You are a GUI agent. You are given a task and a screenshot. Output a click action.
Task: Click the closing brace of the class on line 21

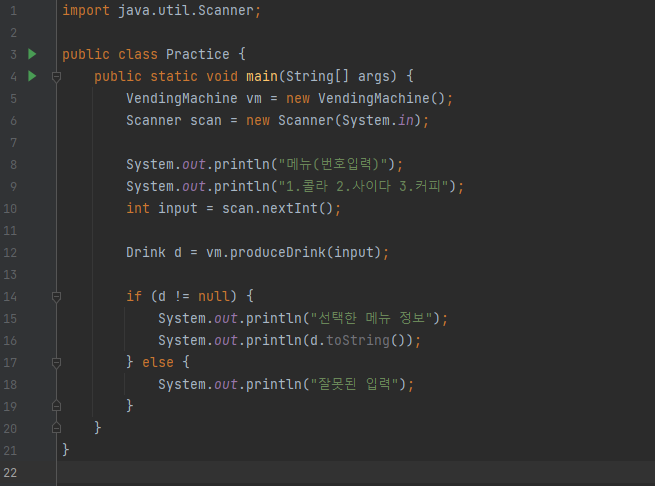tap(66, 450)
